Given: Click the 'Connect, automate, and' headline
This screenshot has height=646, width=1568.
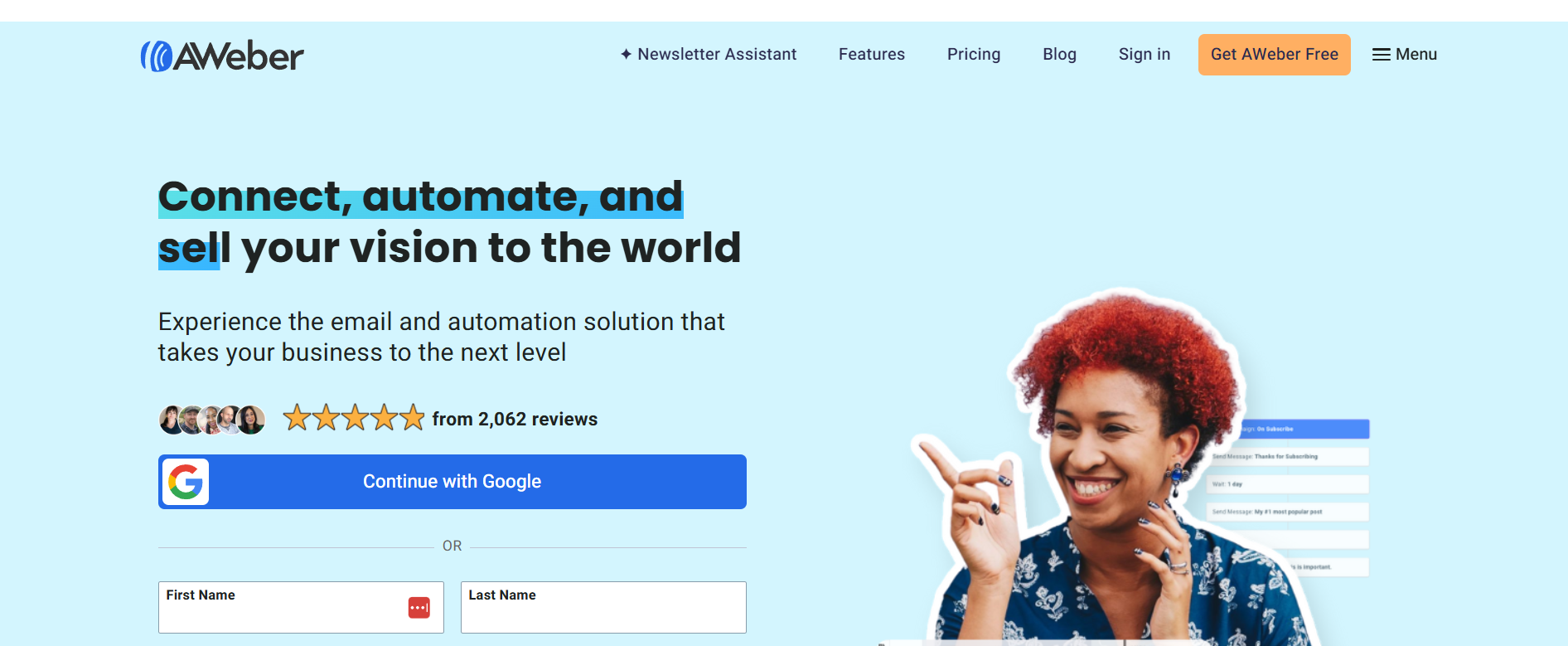Looking at the screenshot, I should pos(421,197).
